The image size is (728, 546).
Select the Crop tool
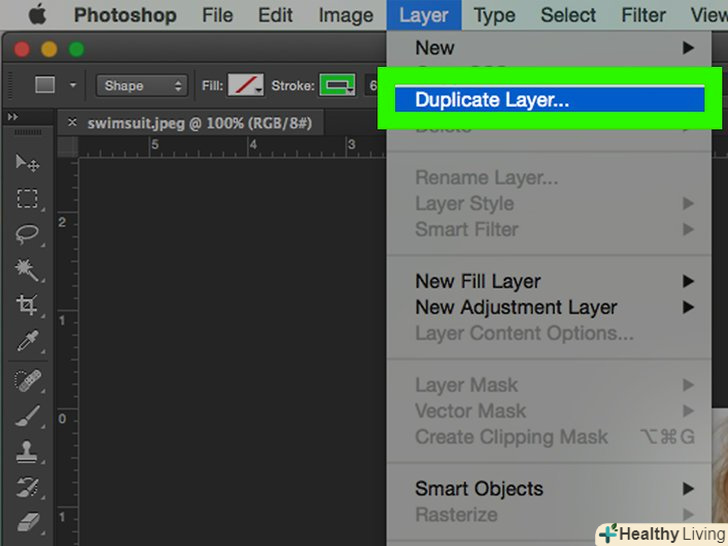pyautogui.click(x=27, y=305)
